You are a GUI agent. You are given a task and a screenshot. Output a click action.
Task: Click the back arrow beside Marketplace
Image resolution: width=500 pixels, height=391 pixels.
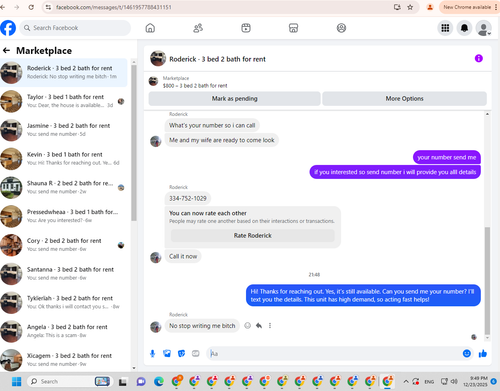coord(6,50)
